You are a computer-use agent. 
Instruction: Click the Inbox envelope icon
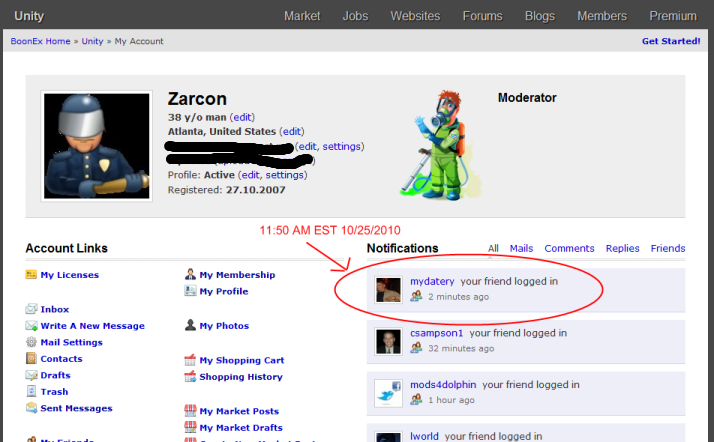coord(31,309)
